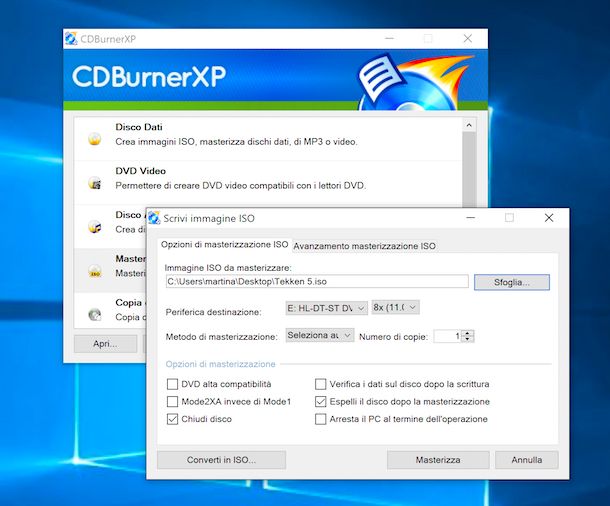Uncheck the Chiudi disco option
The width and height of the screenshot is (610, 506).
click(172, 419)
